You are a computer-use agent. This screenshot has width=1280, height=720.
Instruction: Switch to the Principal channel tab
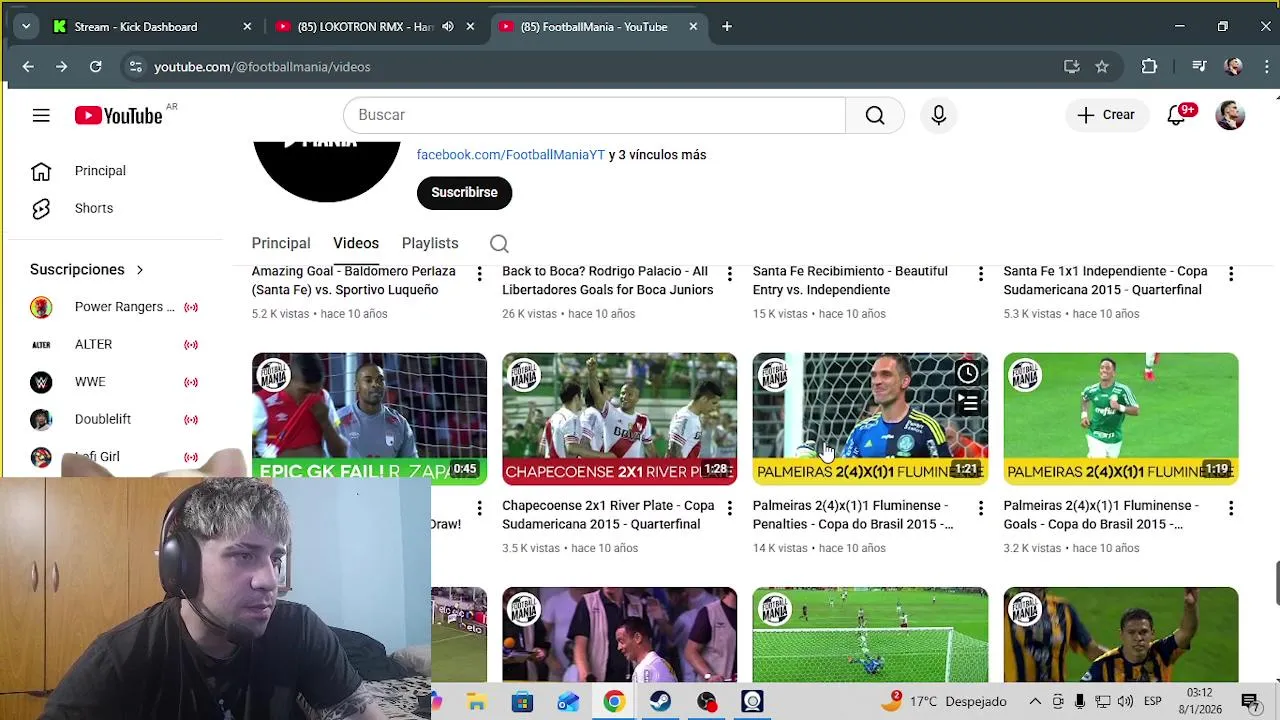(281, 243)
